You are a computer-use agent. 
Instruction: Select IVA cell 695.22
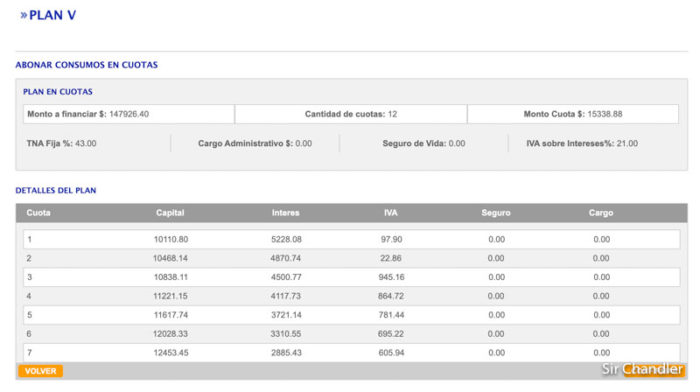click(391, 334)
